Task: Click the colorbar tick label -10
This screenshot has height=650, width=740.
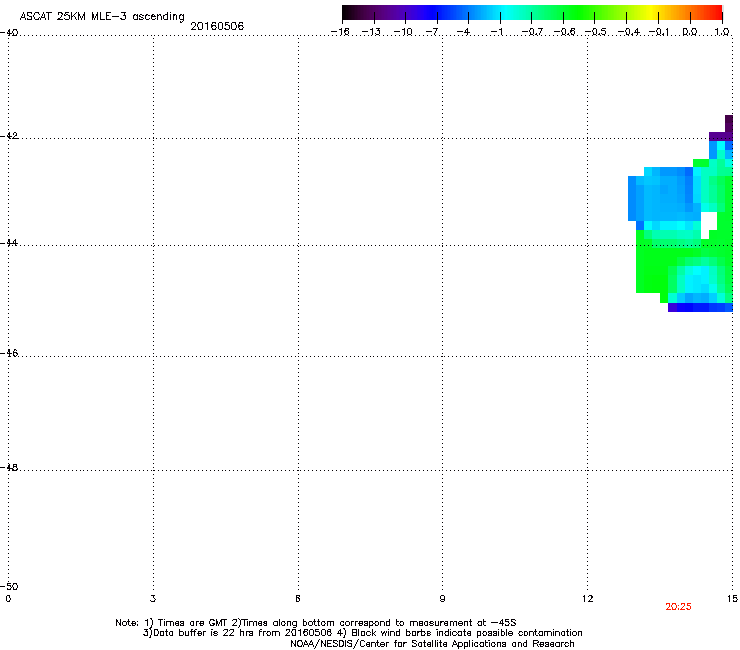Action: coord(403,32)
